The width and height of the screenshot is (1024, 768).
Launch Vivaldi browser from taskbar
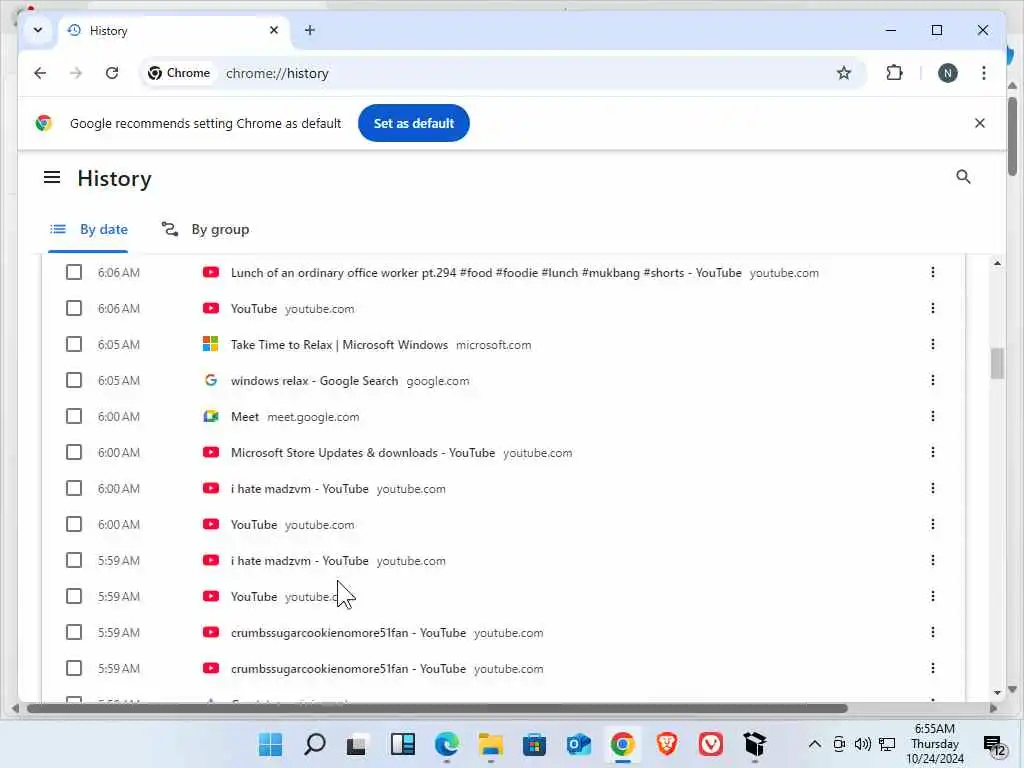click(x=711, y=744)
